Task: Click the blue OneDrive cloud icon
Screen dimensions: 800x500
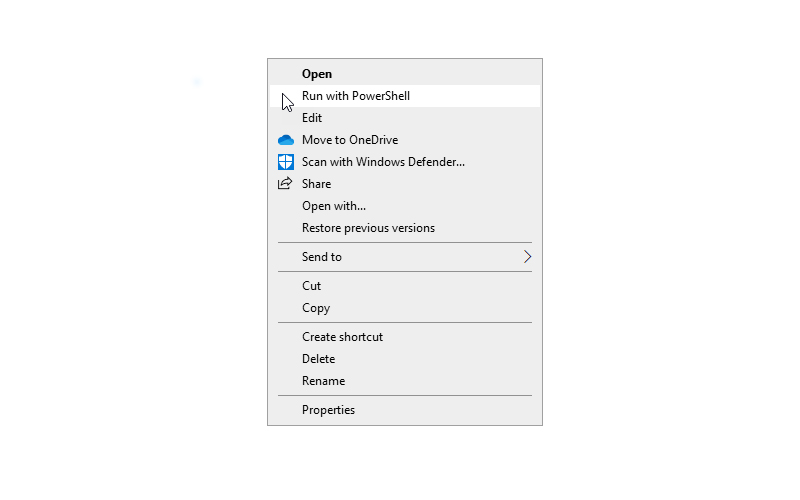Action: point(285,140)
